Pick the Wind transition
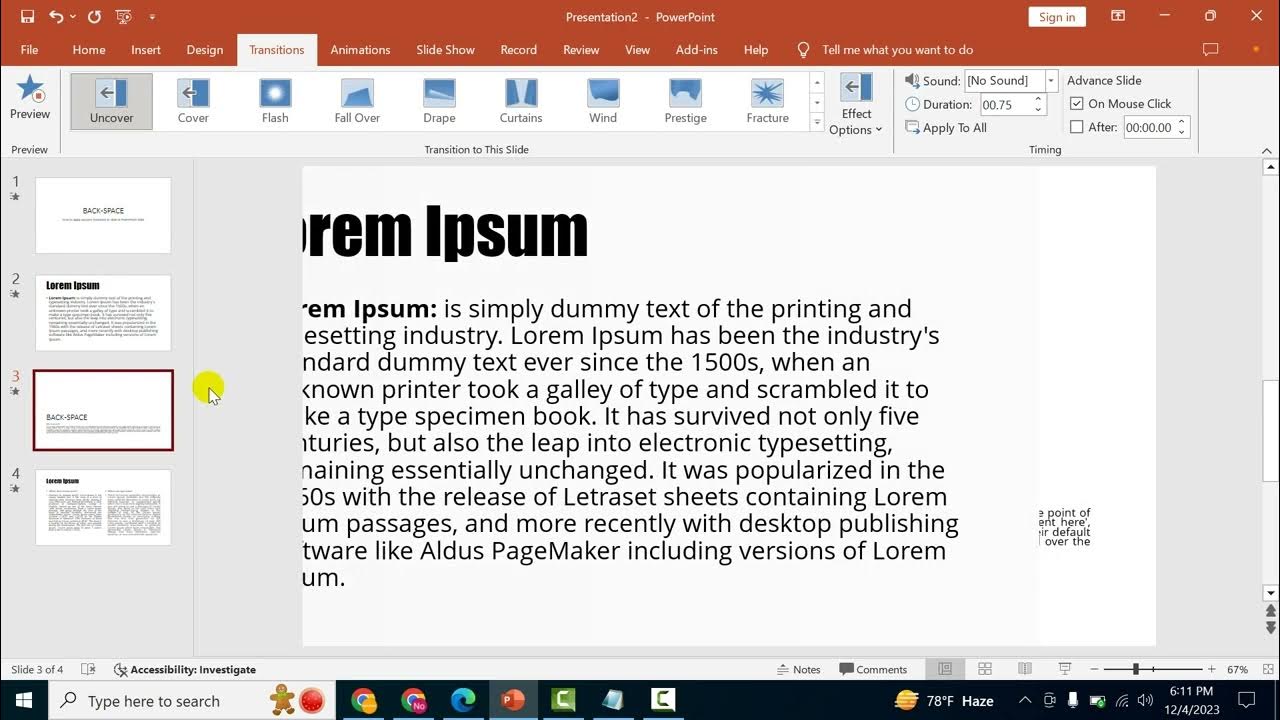The height and width of the screenshot is (720, 1280). click(x=603, y=101)
